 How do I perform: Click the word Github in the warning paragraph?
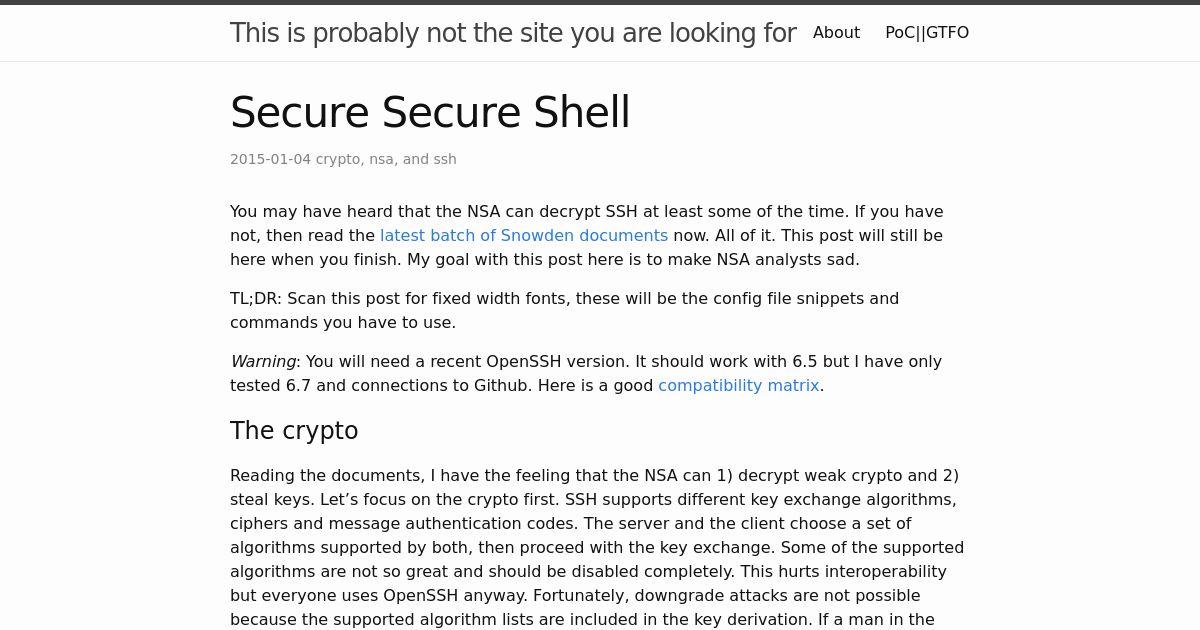[x=502, y=386]
